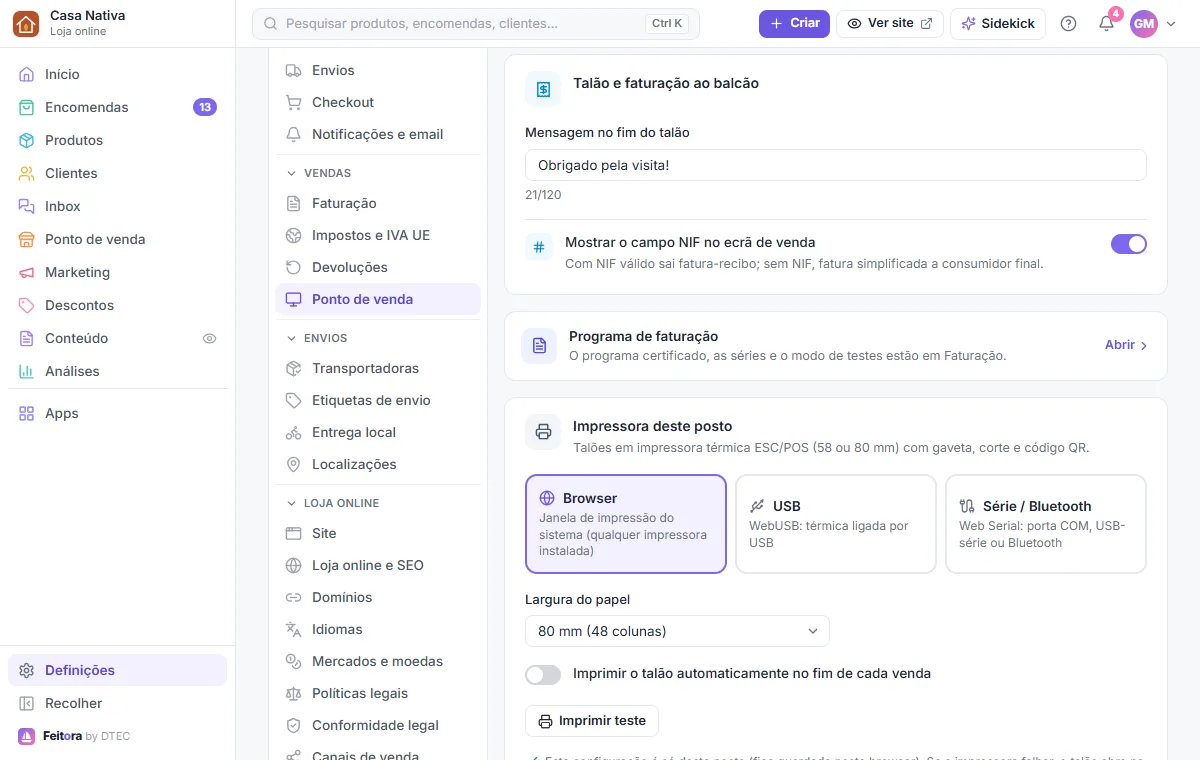Enable automatic receipt printing toggle

[543, 675]
